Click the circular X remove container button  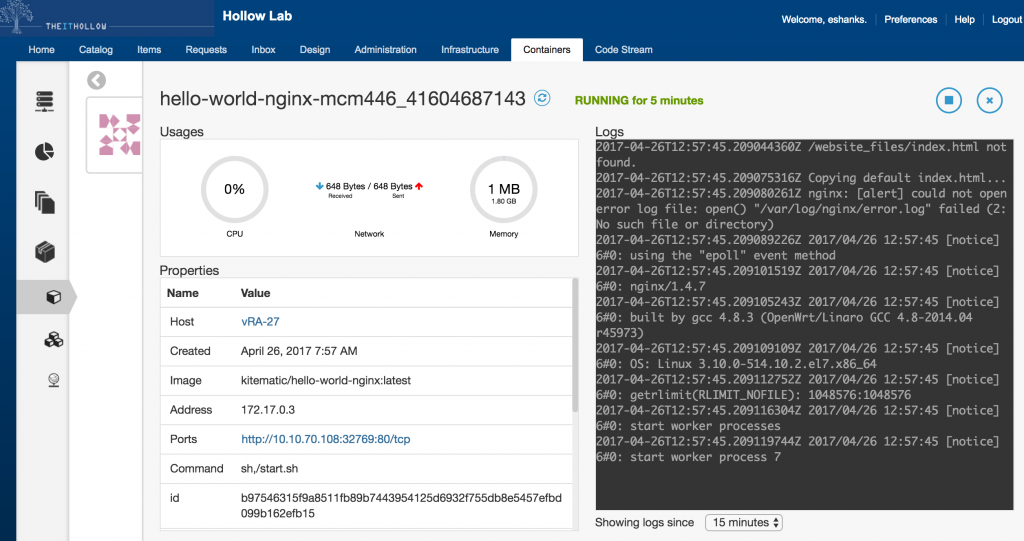(x=989, y=100)
